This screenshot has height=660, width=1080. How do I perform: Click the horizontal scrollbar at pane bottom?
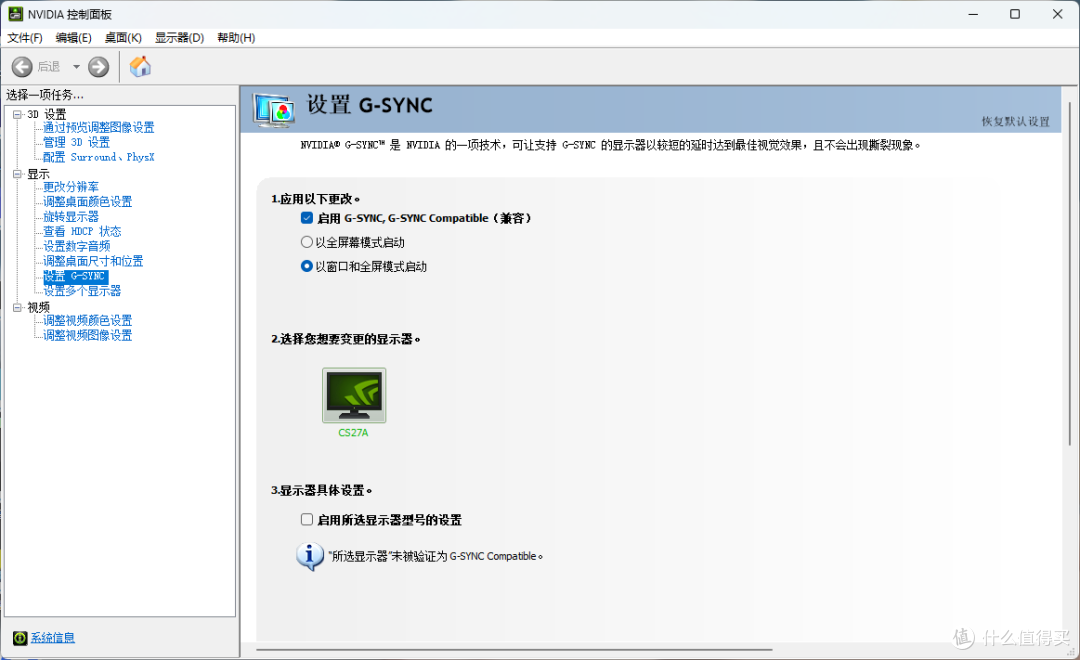click(x=515, y=649)
